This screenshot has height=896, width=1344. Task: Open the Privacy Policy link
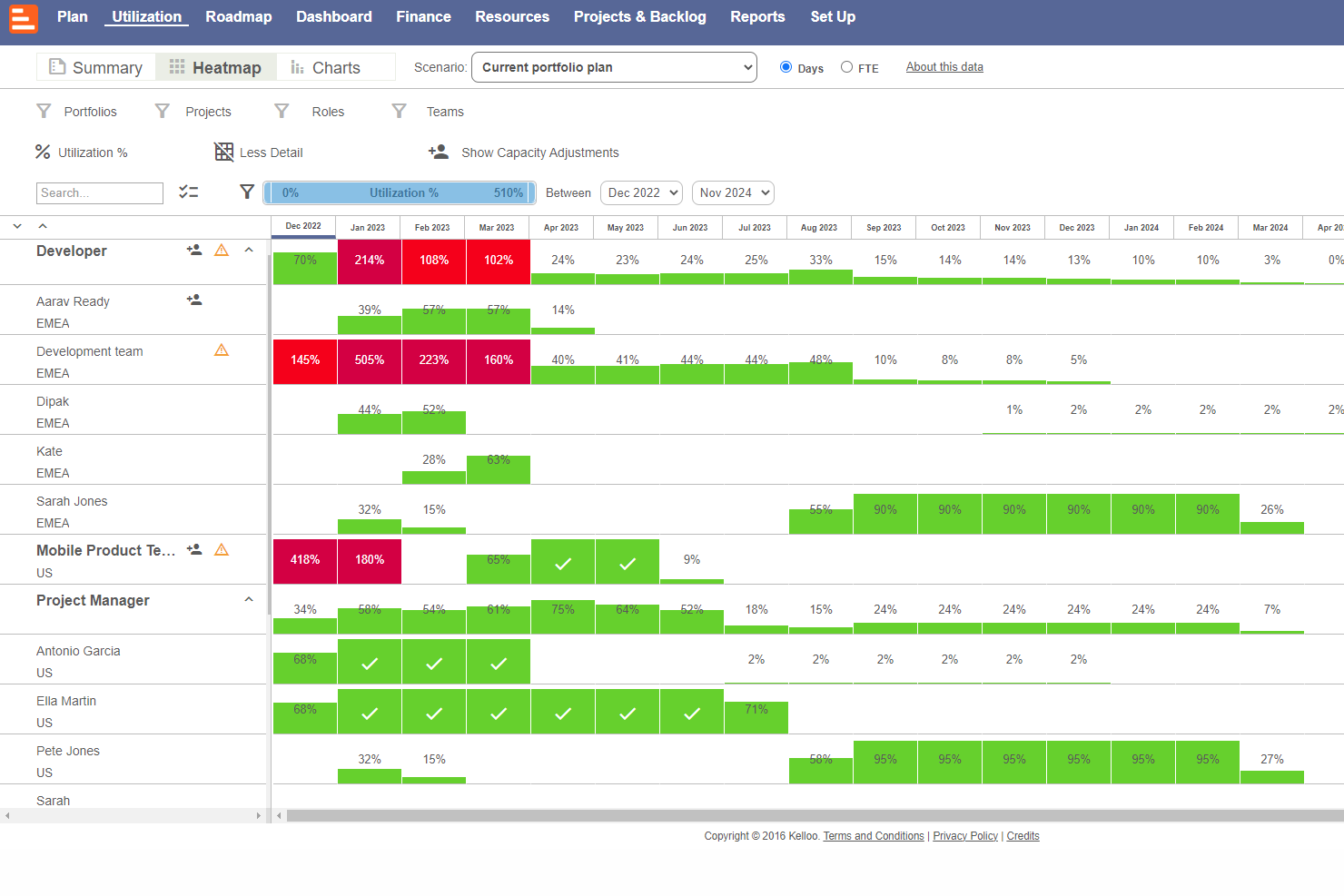click(965, 836)
